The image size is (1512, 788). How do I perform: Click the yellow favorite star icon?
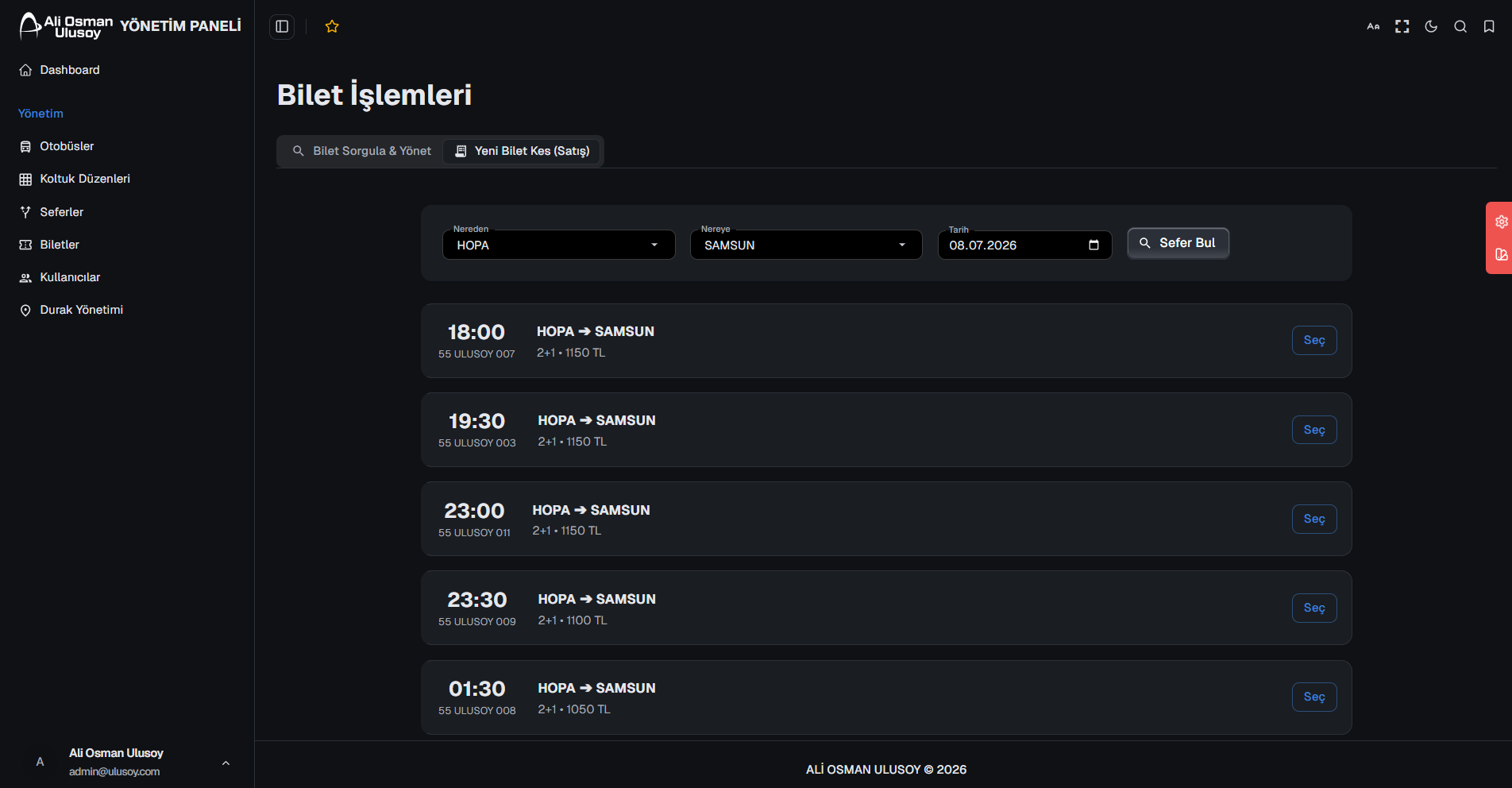tap(332, 26)
